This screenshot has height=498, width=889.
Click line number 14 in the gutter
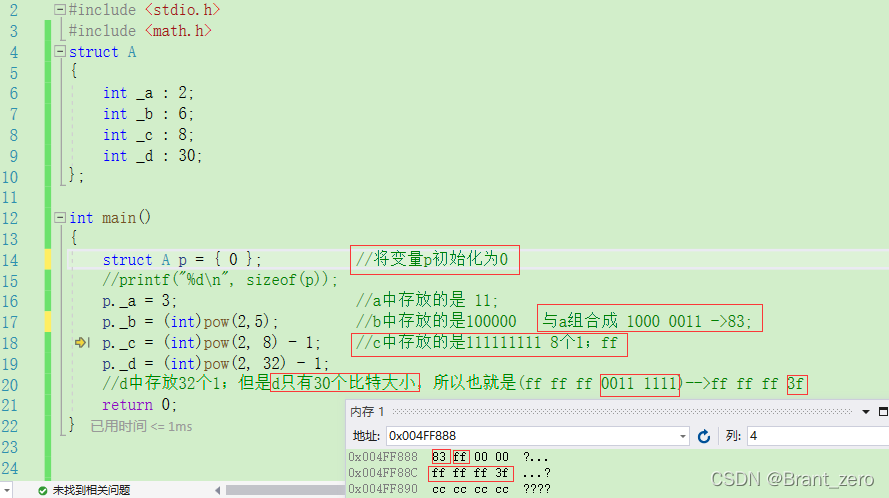pyautogui.click(x=10, y=260)
